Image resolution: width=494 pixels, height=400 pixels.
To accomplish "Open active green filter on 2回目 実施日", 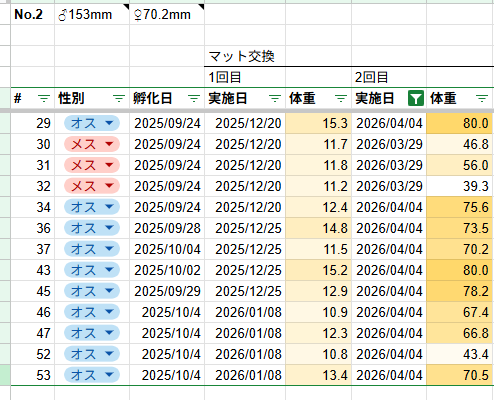I will click(416, 98).
